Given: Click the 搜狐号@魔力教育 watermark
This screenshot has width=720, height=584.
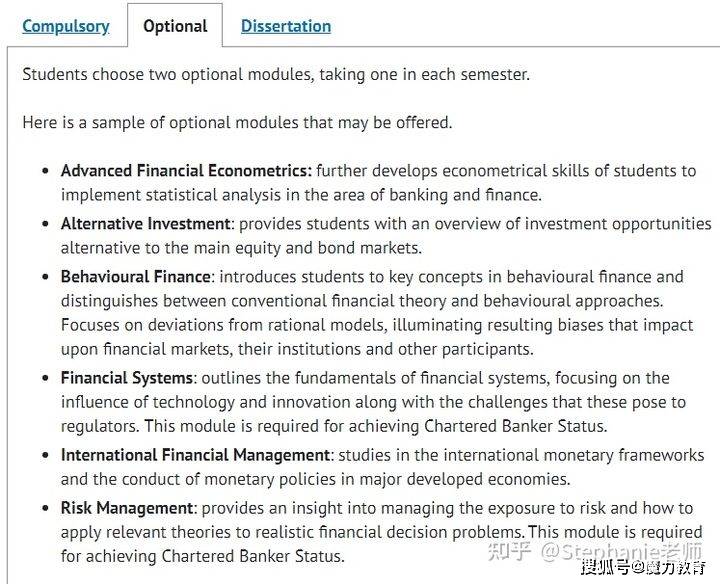Looking at the screenshot, I should (642, 569).
